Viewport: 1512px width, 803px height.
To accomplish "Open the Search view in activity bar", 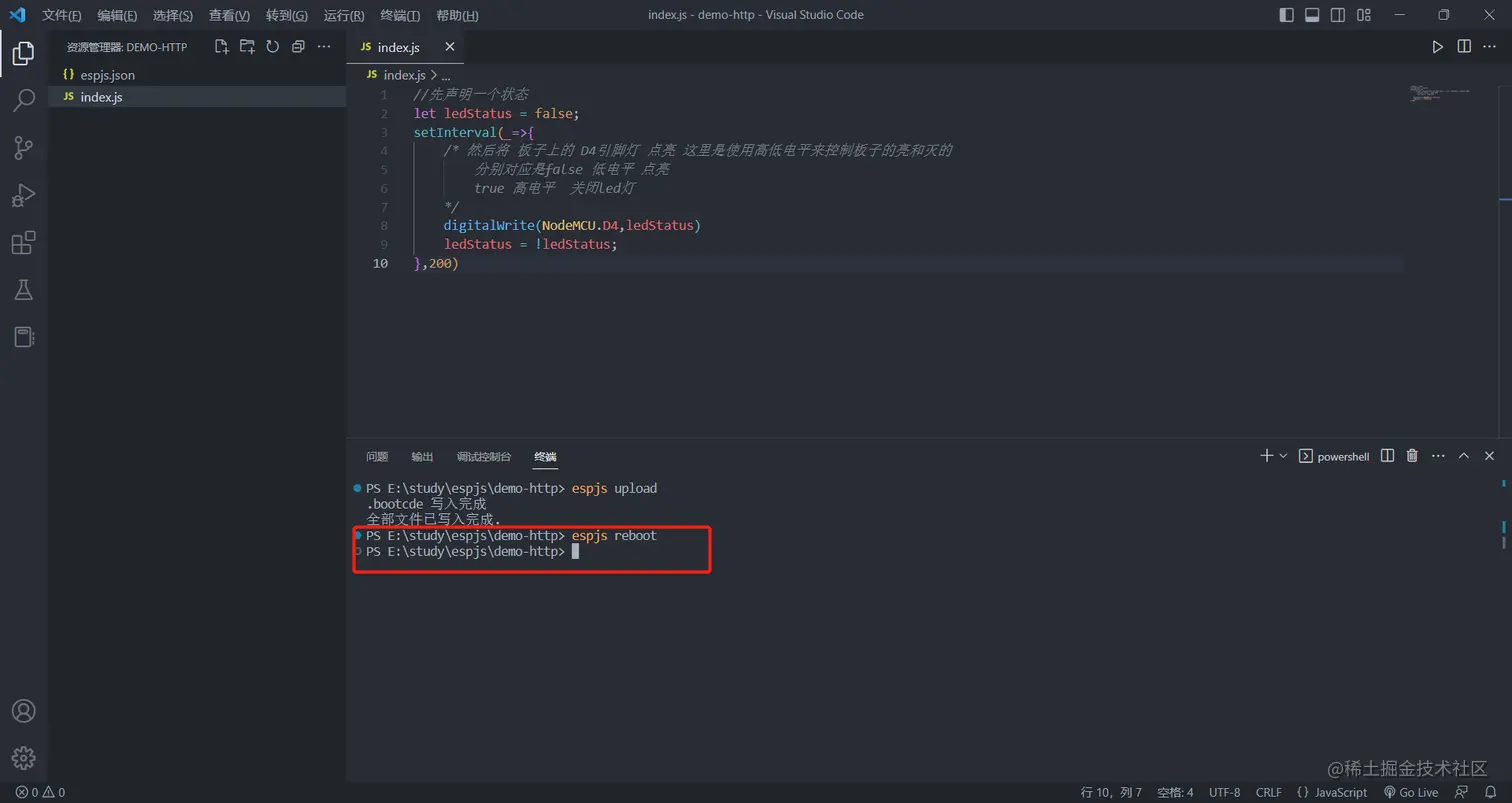I will coord(23,100).
